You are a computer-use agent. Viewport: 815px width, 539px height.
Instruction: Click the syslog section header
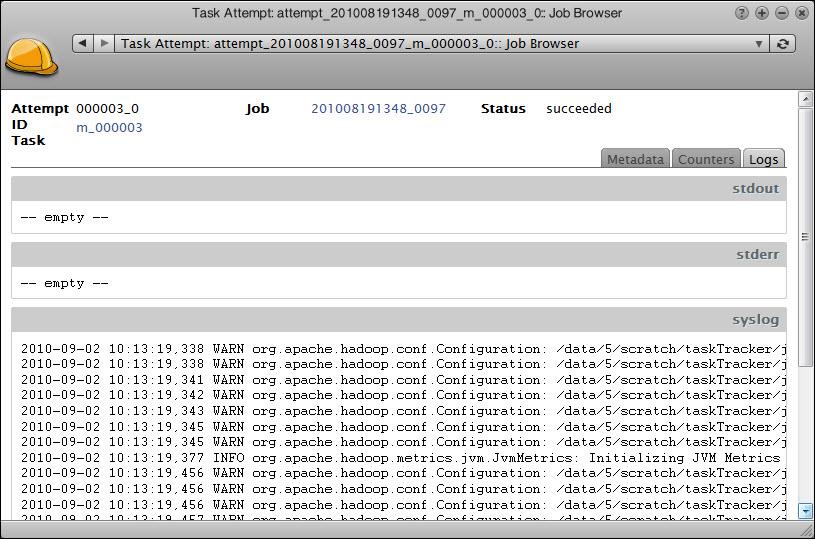click(x=398, y=319)
